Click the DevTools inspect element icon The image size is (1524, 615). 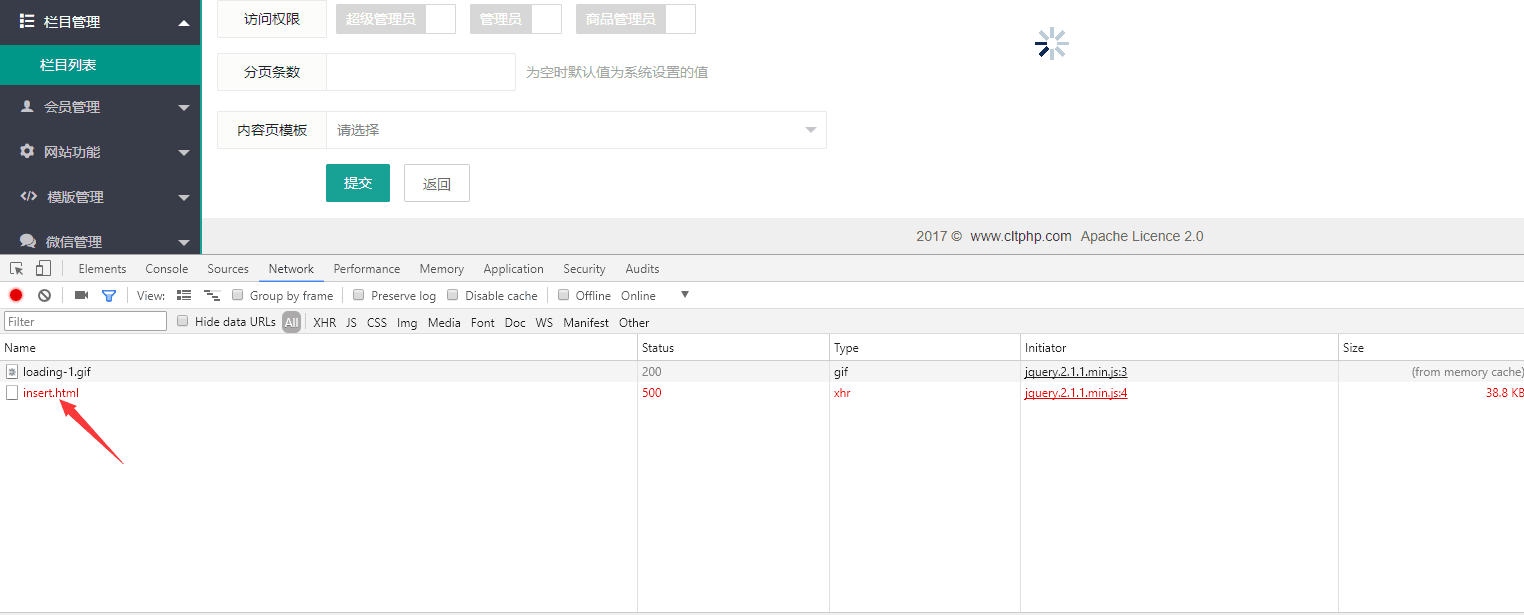point(17,268)
